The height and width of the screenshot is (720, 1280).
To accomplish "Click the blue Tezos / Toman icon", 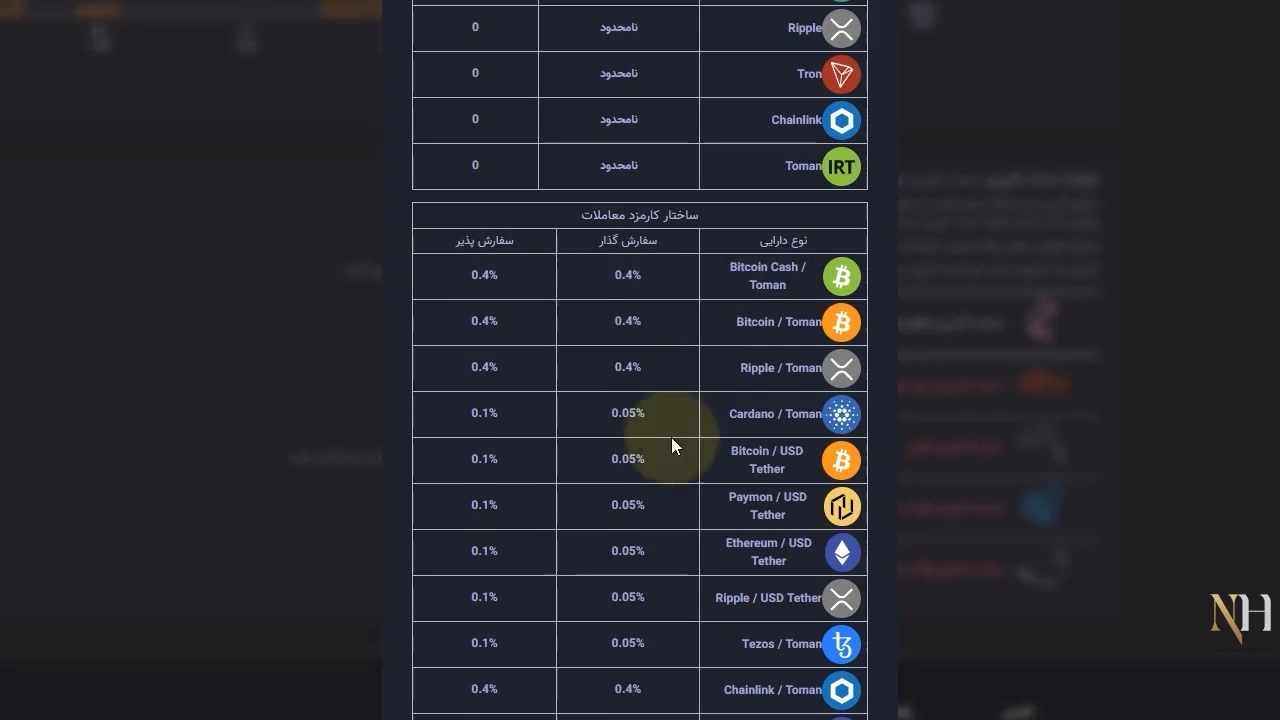I will click(841, 645).
